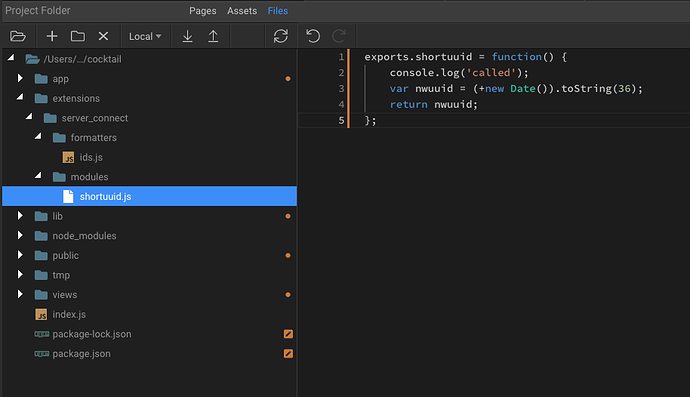
Task: Expand the views folder arrow
Action: (20, 294)
